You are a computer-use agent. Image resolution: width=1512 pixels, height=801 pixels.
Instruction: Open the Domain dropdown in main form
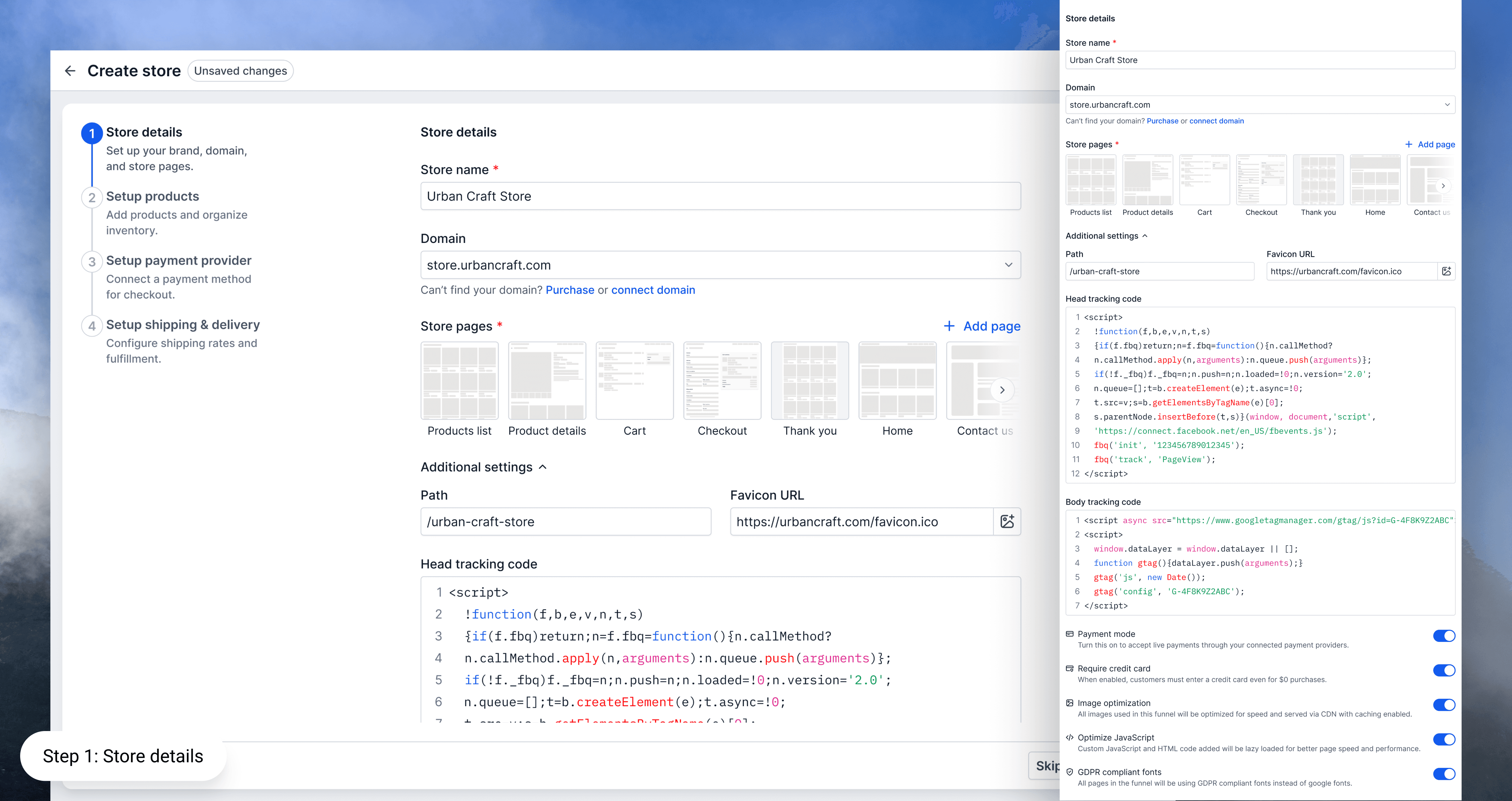point(720,265)
